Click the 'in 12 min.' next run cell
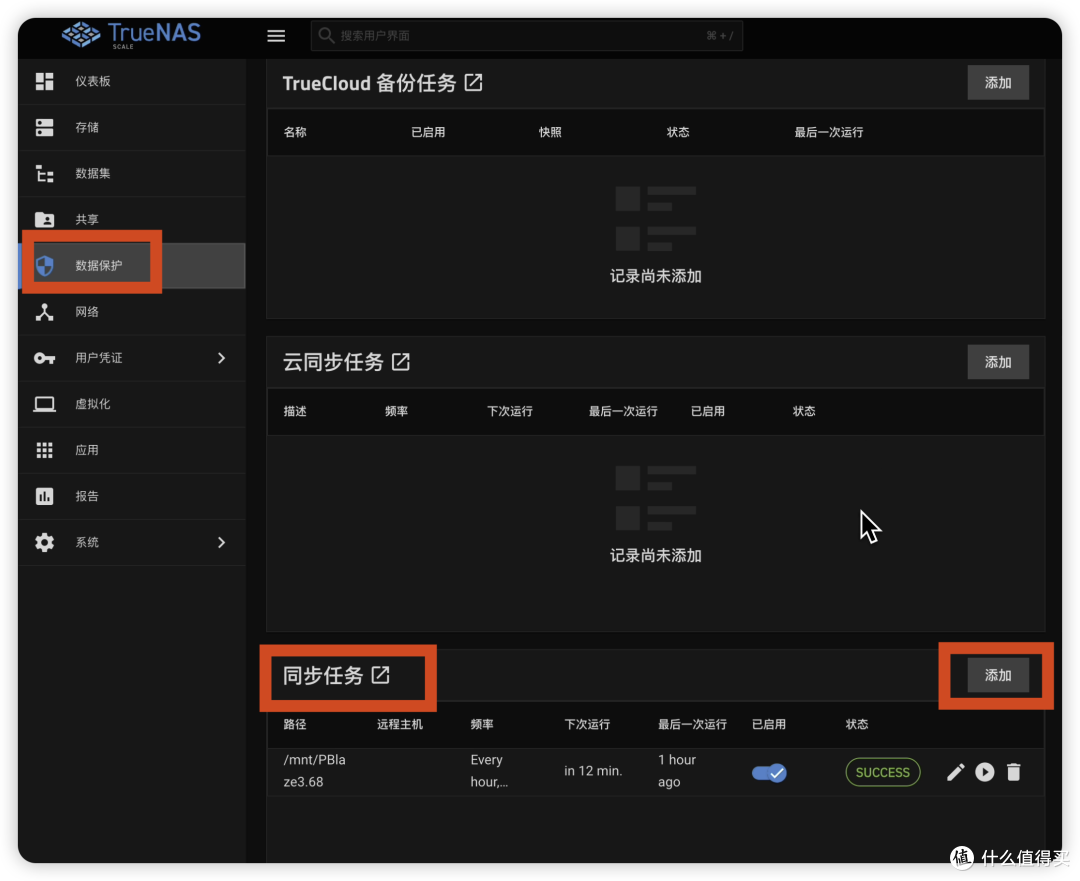 coord(593,771)
